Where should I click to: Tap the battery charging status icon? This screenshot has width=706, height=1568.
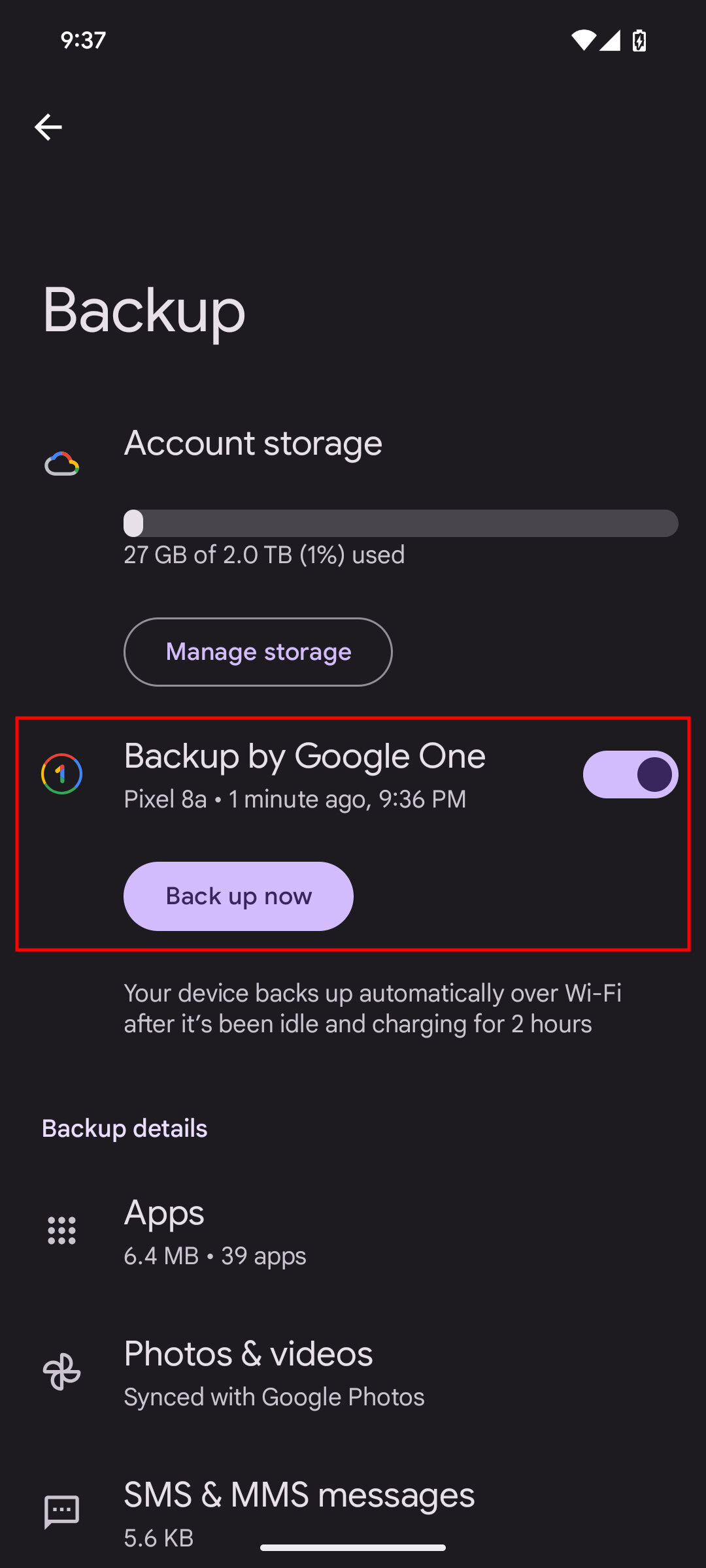coord(639,41)
